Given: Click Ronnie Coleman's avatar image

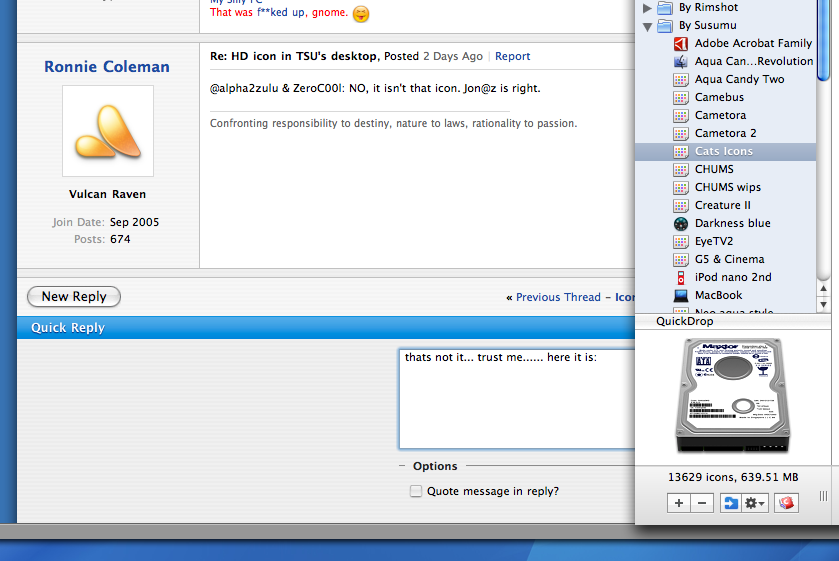Looking at the screenshot, I should click(108, 131).
